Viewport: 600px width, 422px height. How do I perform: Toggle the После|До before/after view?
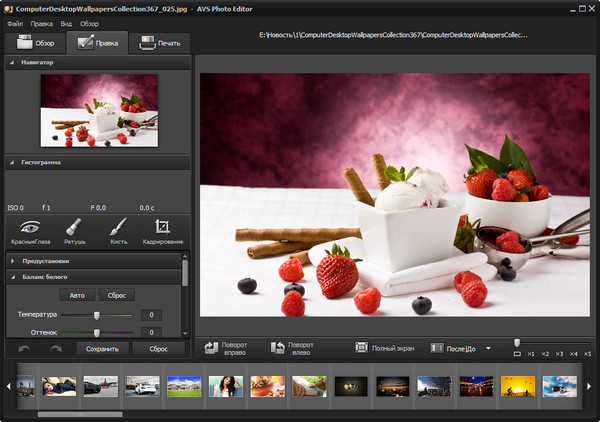click(453, 348)
